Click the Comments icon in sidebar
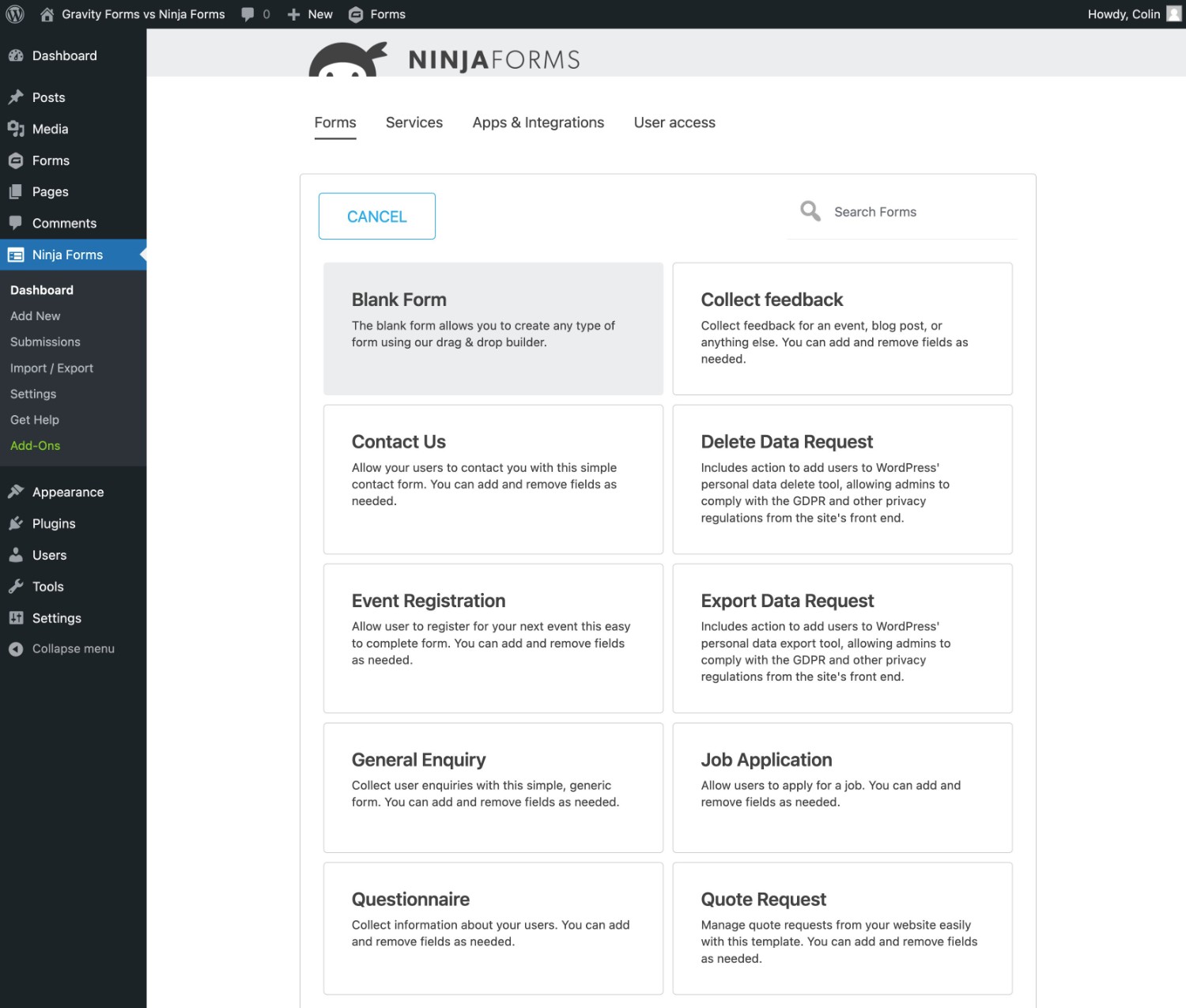This screenshot has height=1008, width=1186. [x=16, y=223]
